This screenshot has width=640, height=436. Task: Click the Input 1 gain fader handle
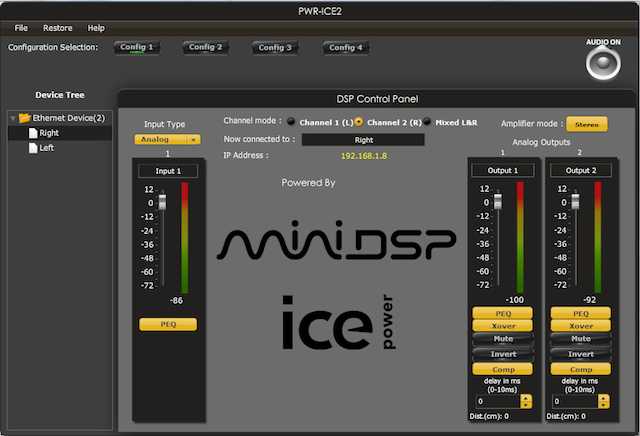162,202
